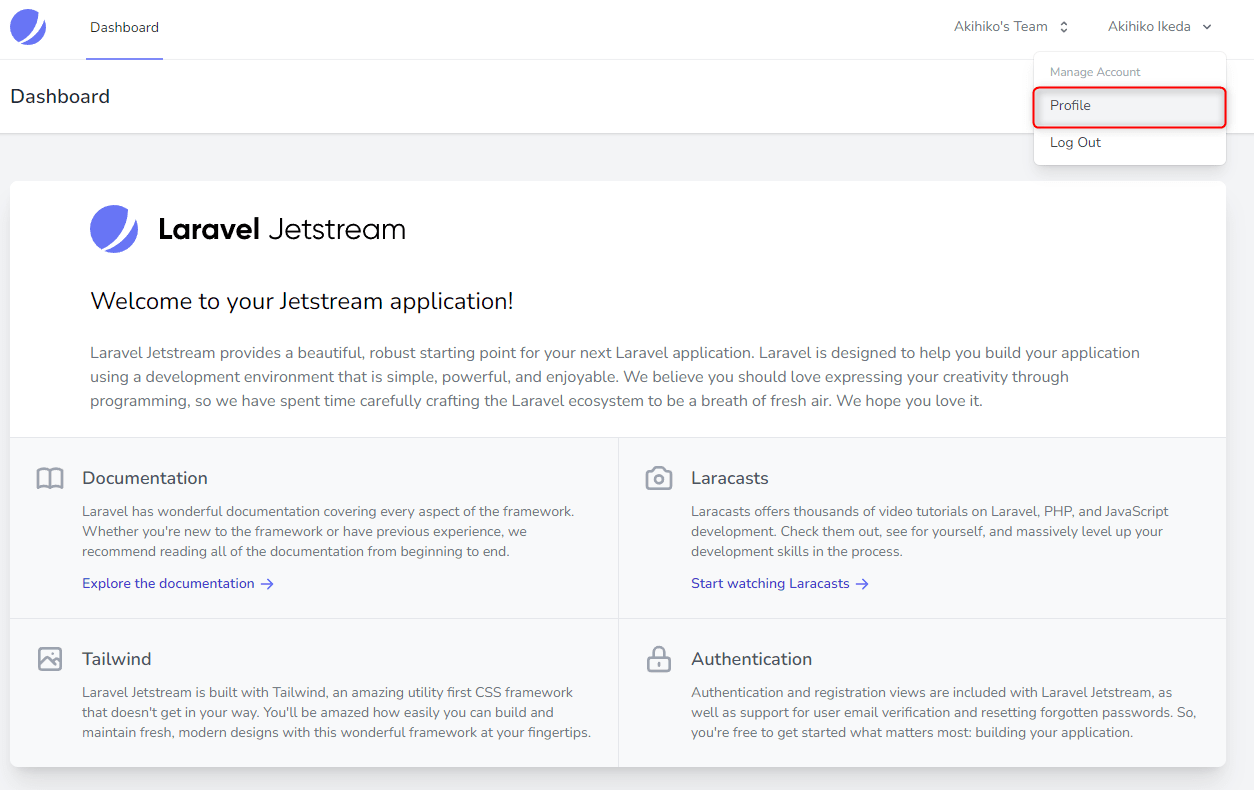Click the camera icon beside Laracasts

click(658, 478)
